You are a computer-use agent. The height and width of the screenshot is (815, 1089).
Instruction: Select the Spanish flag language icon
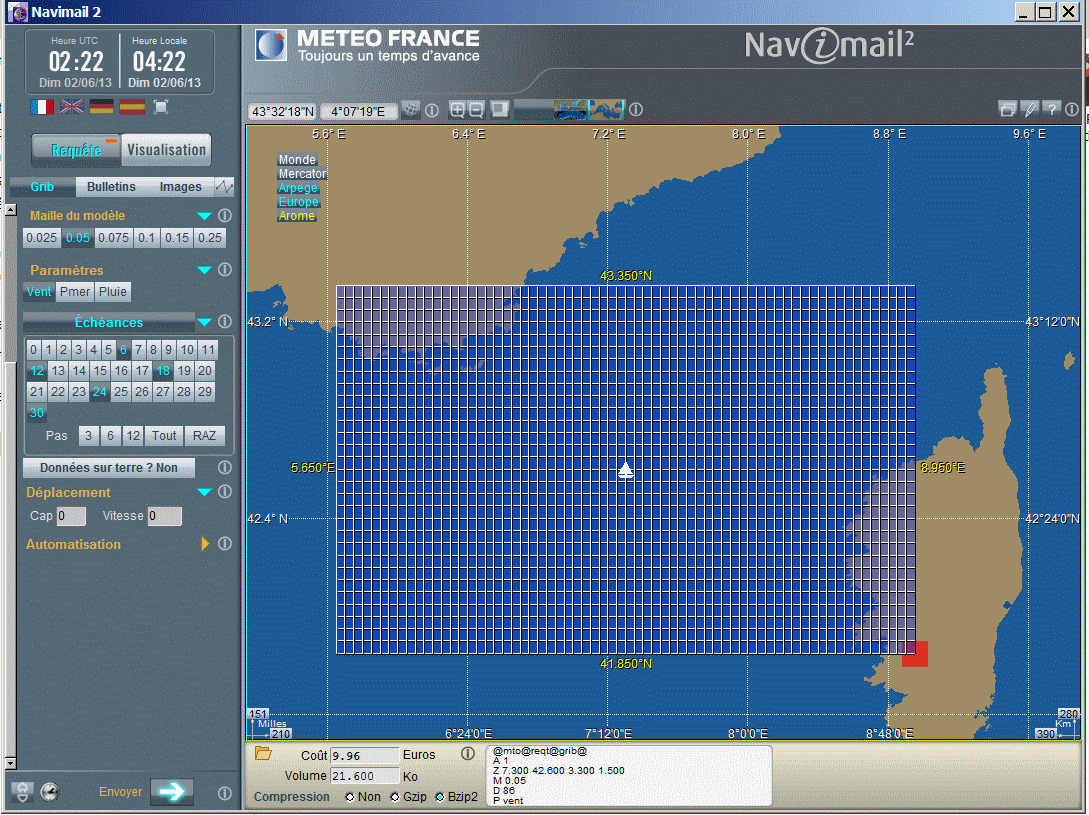(132, 106)
